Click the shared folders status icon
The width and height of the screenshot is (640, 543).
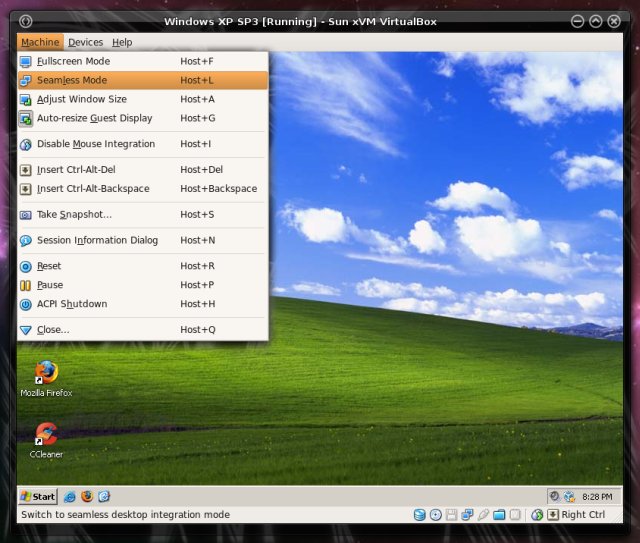499,515
